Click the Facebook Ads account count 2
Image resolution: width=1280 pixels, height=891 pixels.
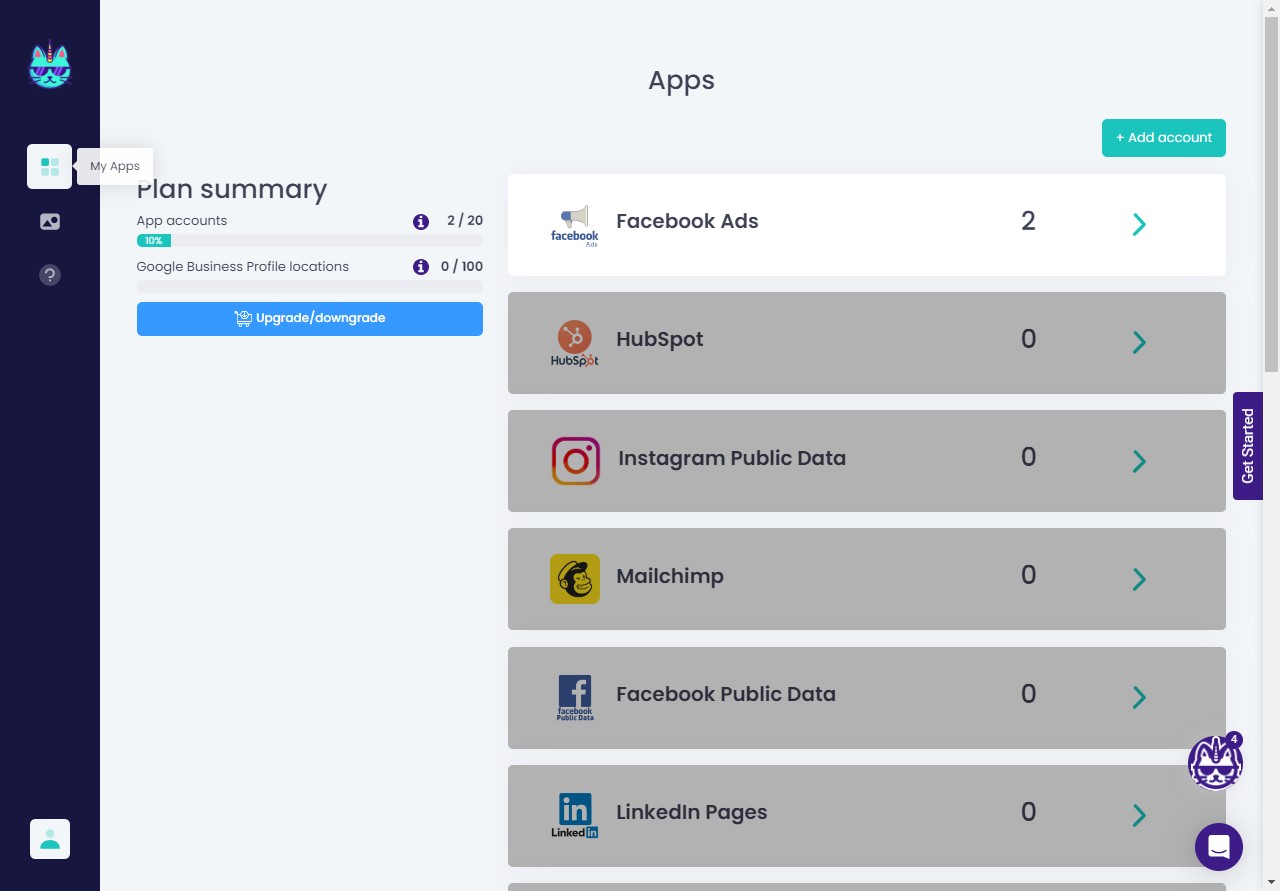1028,221
